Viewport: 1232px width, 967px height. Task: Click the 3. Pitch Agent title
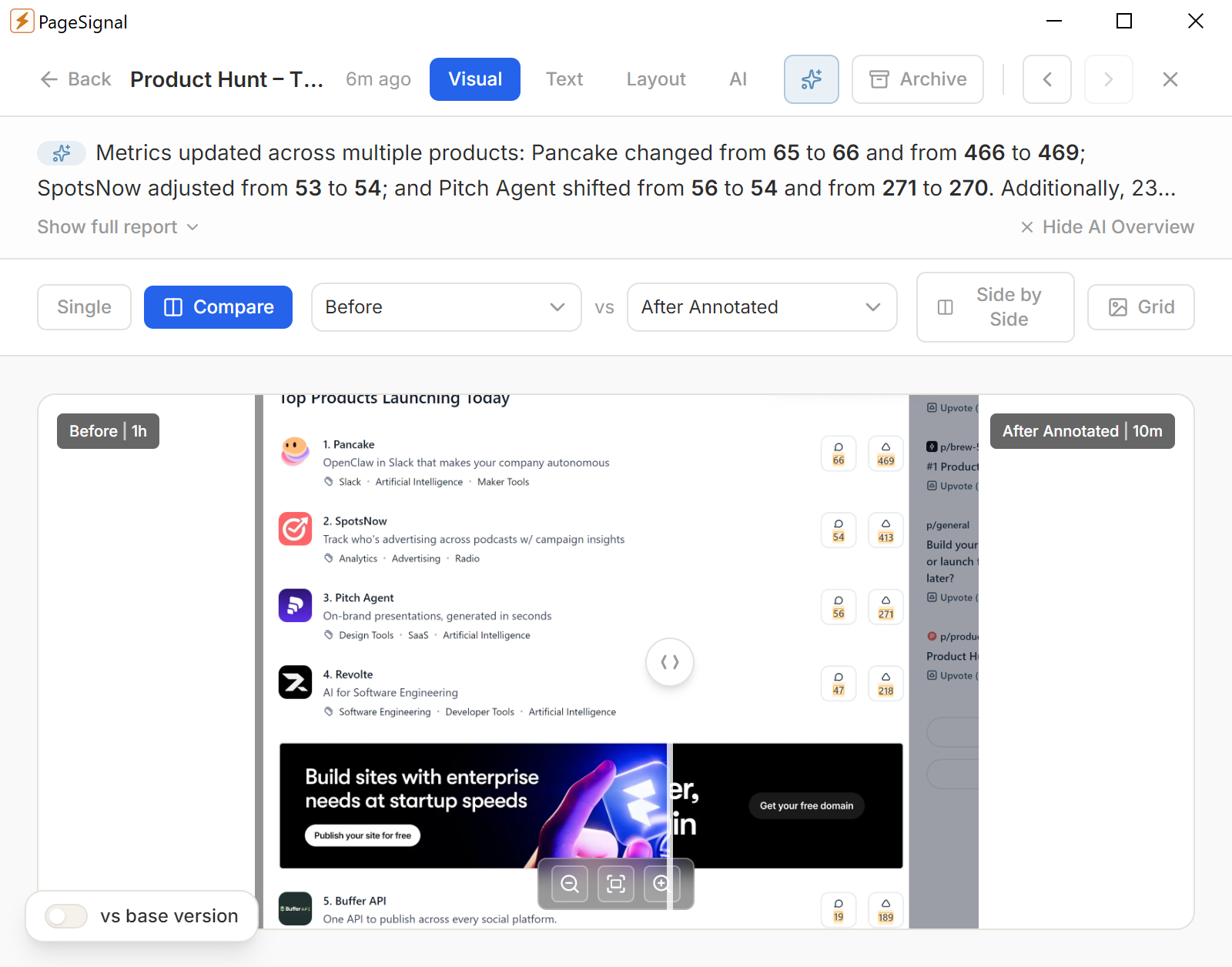358,597
